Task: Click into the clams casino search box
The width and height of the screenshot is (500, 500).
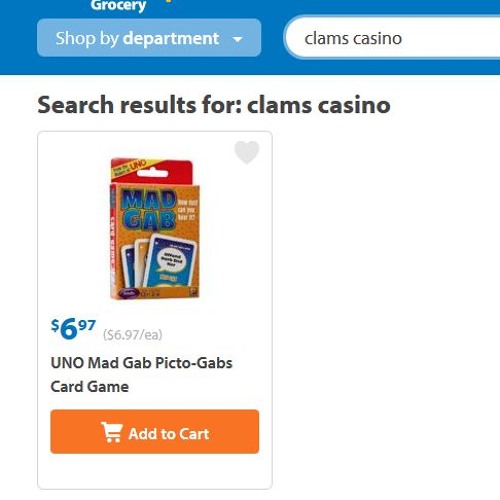Action: [393, 38]
